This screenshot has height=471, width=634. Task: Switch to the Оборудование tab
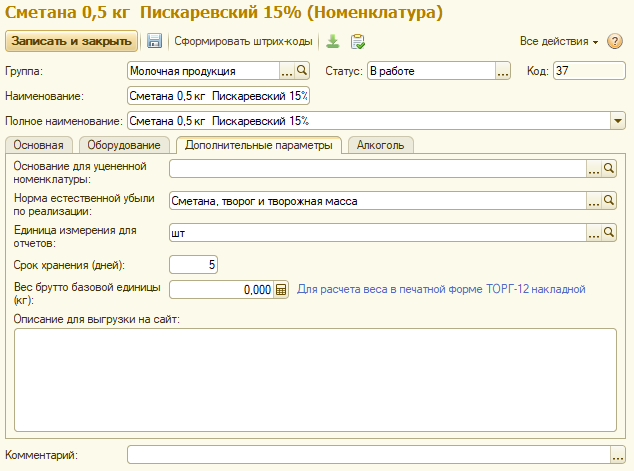tap(124, 145)
